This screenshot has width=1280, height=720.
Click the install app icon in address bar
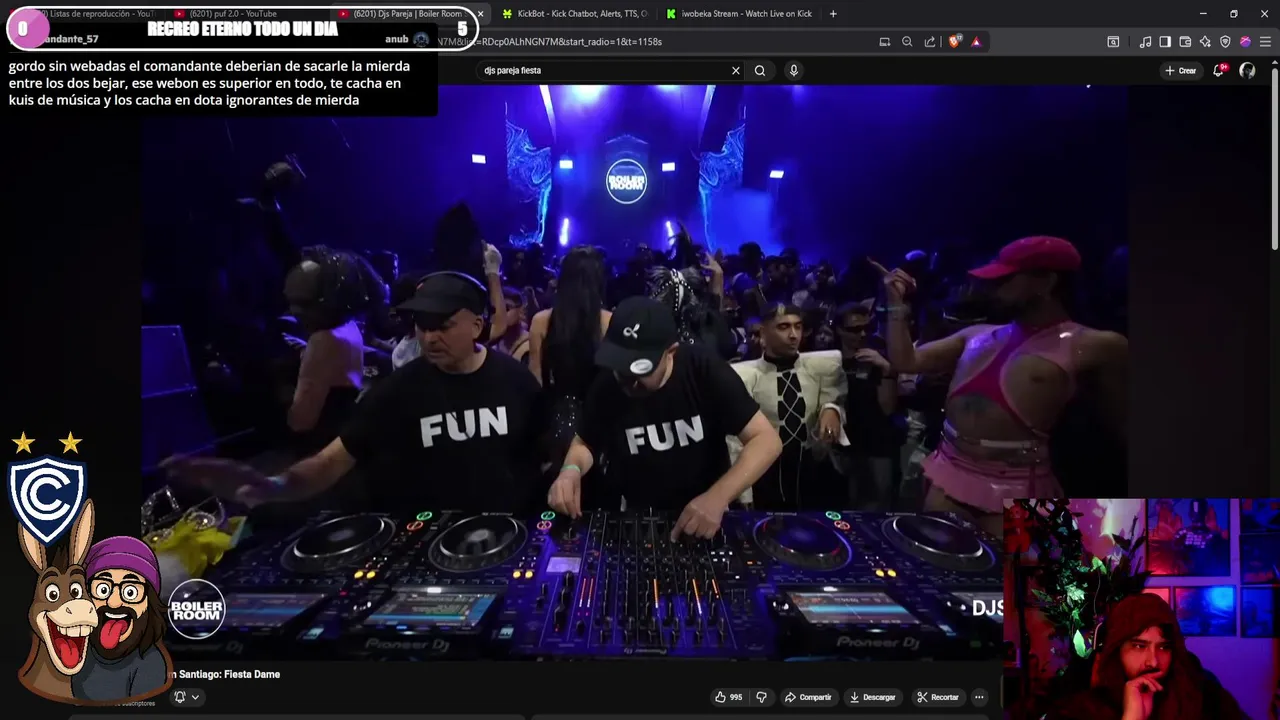[x=884, y=42]
